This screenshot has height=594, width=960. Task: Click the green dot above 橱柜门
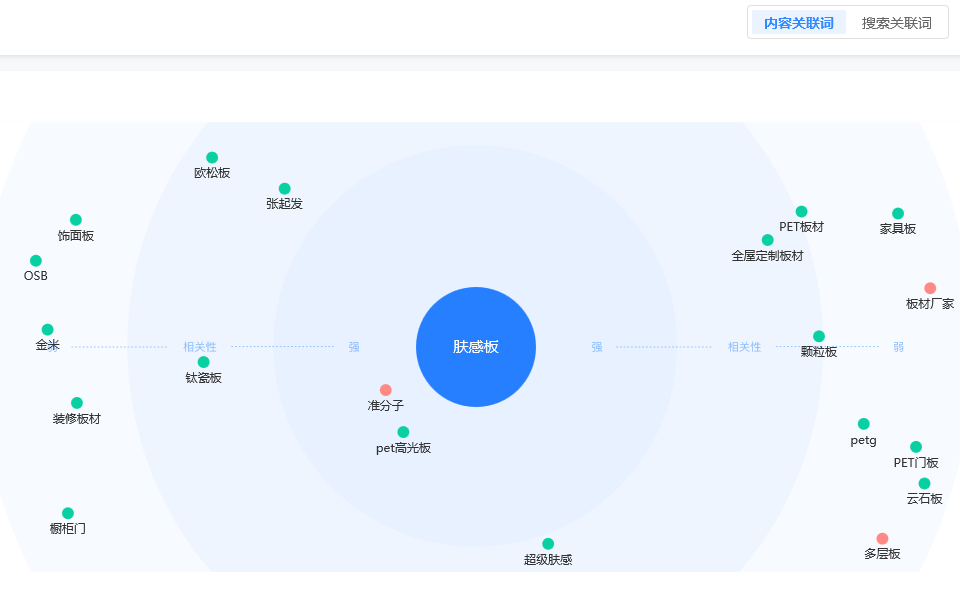68,513
